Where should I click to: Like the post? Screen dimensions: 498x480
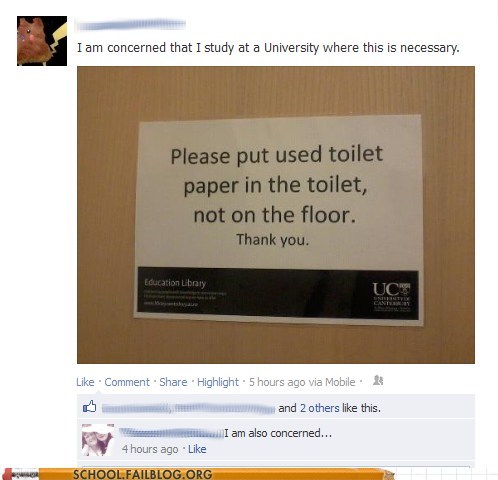pyautogui.click(x=85, y=382)
